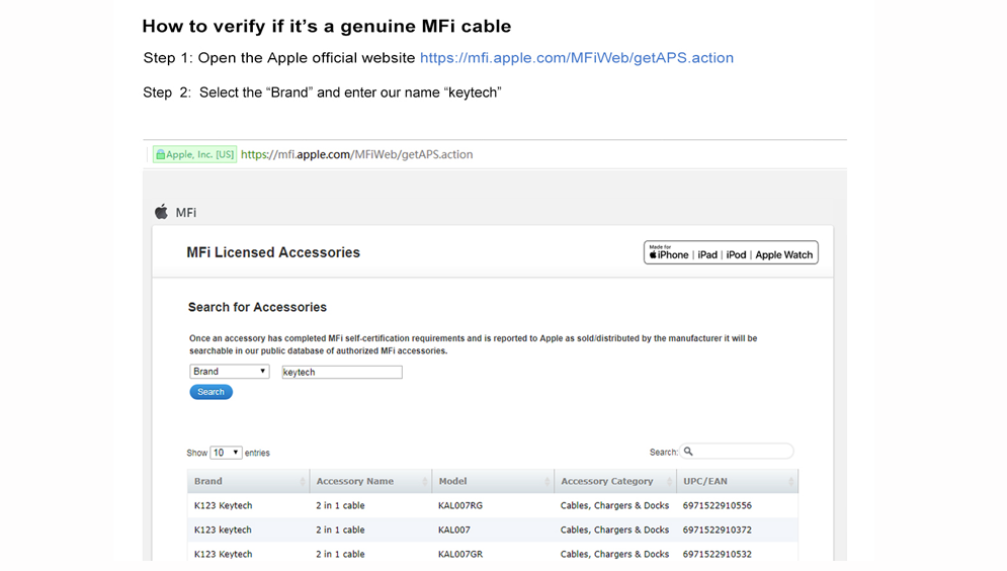The width and height of the screenshot is (1007, 571).
Task: Click the blue Search button
Action: [x=211, y=392]
